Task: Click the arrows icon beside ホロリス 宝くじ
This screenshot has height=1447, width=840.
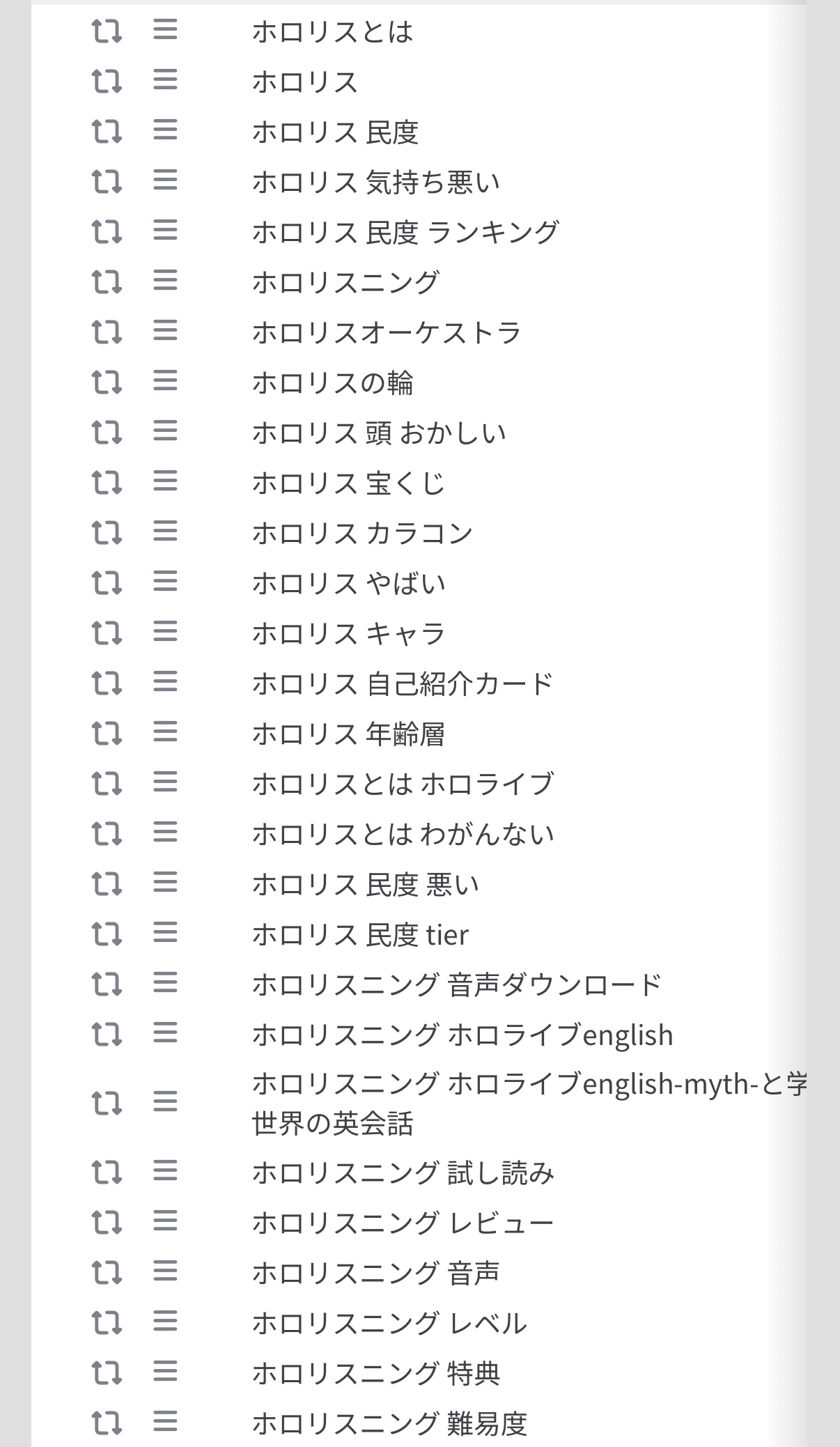Action: pyautogui.click(x=107, y=482)
